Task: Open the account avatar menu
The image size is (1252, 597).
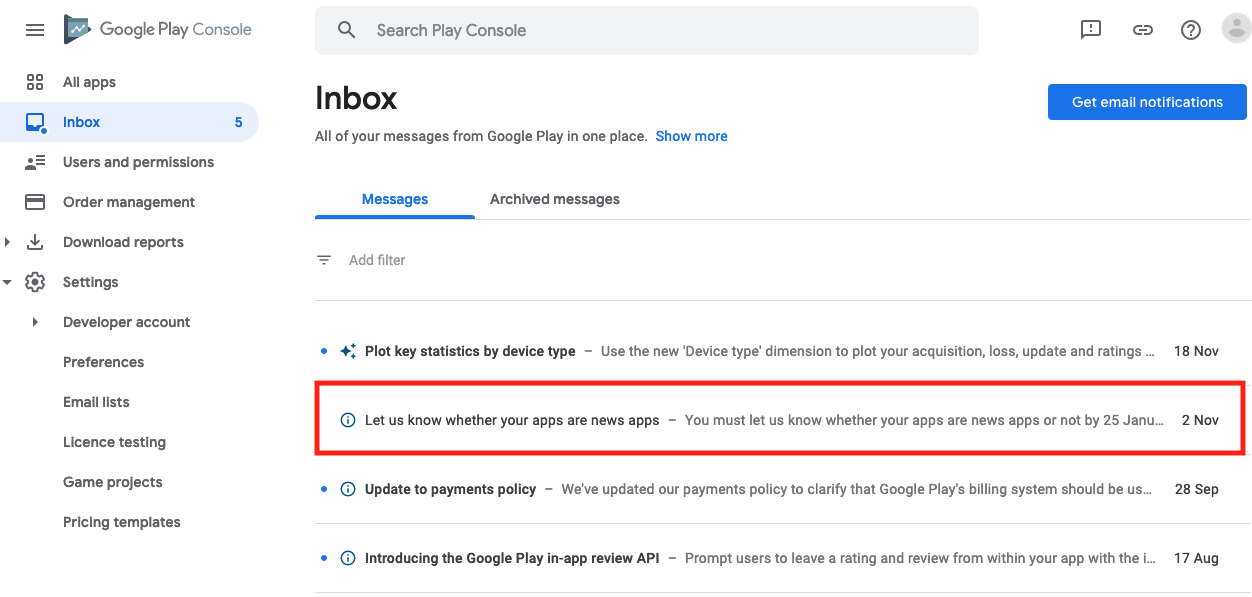Action: pyautogui.click(x=1237, y=29)
